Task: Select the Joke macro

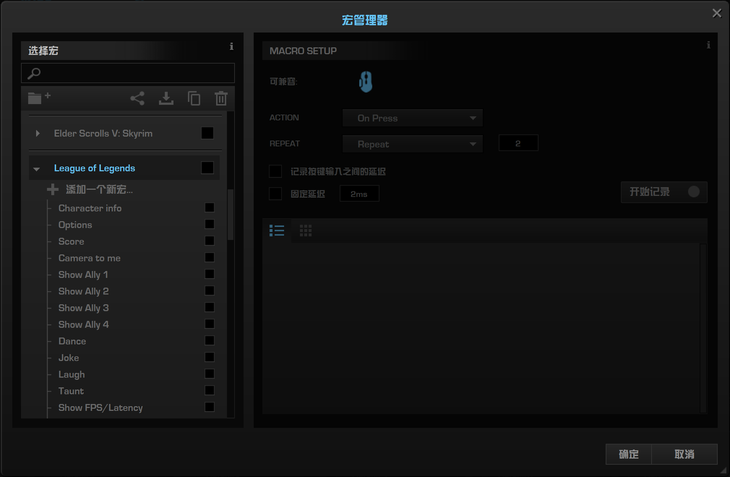Action: point(68,358)
